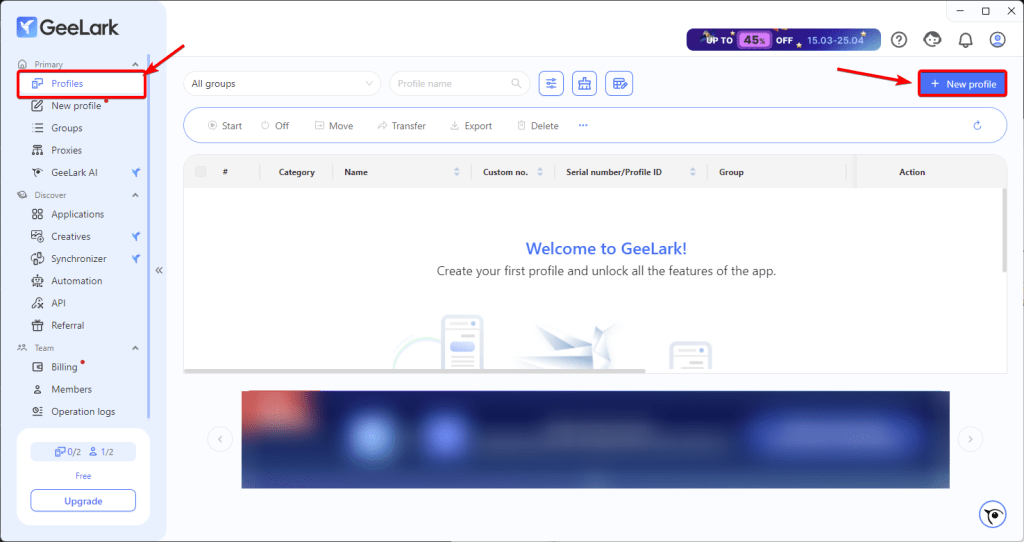Click Transfer in the action toolbar
1024x542 pixels.
point(402,125)
